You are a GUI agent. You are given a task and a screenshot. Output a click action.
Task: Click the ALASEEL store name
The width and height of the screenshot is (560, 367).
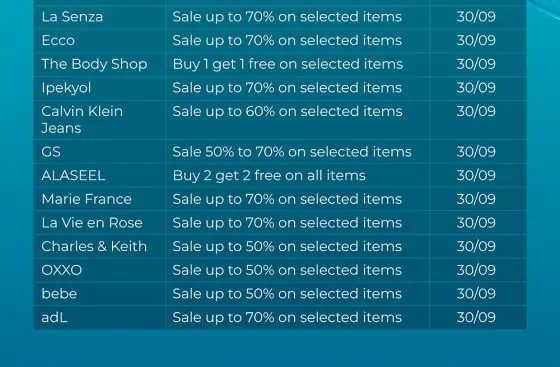coord(73,175)
